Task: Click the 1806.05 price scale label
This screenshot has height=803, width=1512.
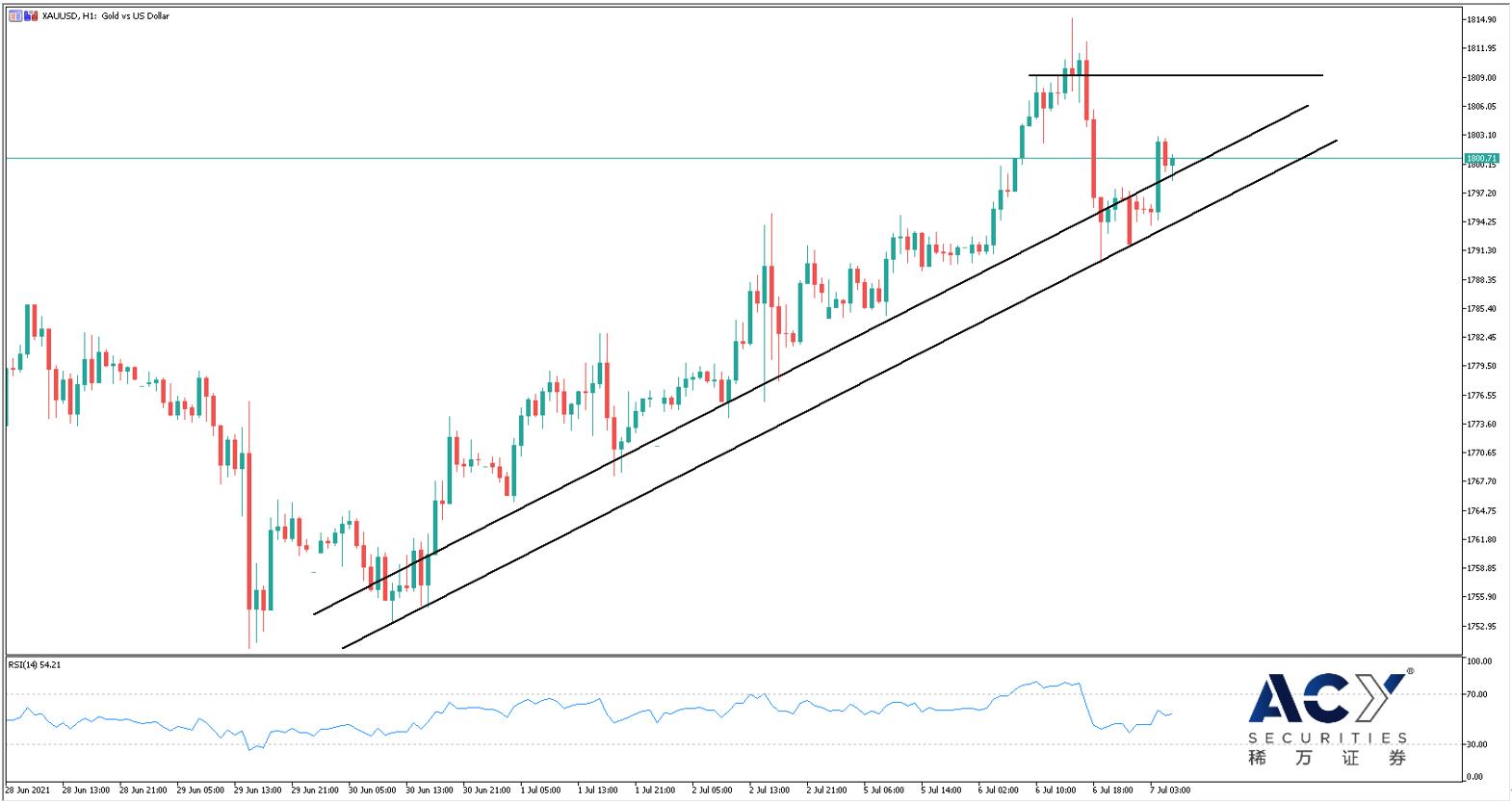Action: coord(1480,107)
